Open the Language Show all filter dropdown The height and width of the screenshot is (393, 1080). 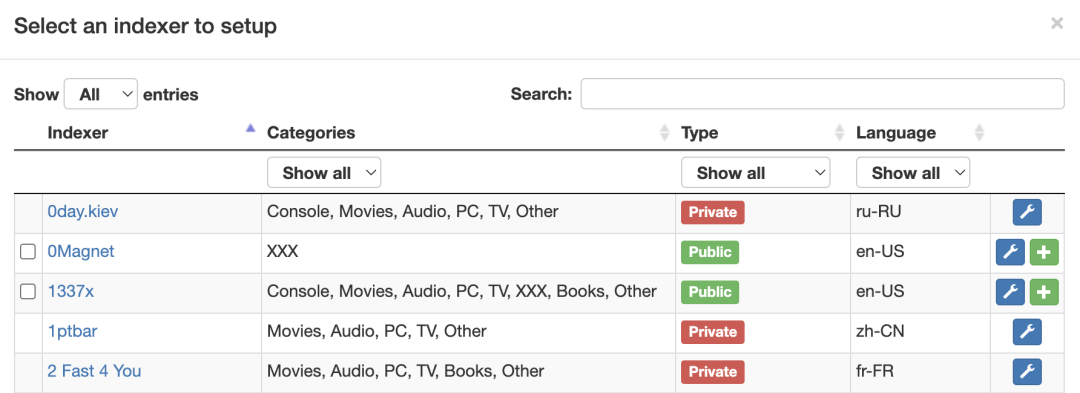[913, 173]
